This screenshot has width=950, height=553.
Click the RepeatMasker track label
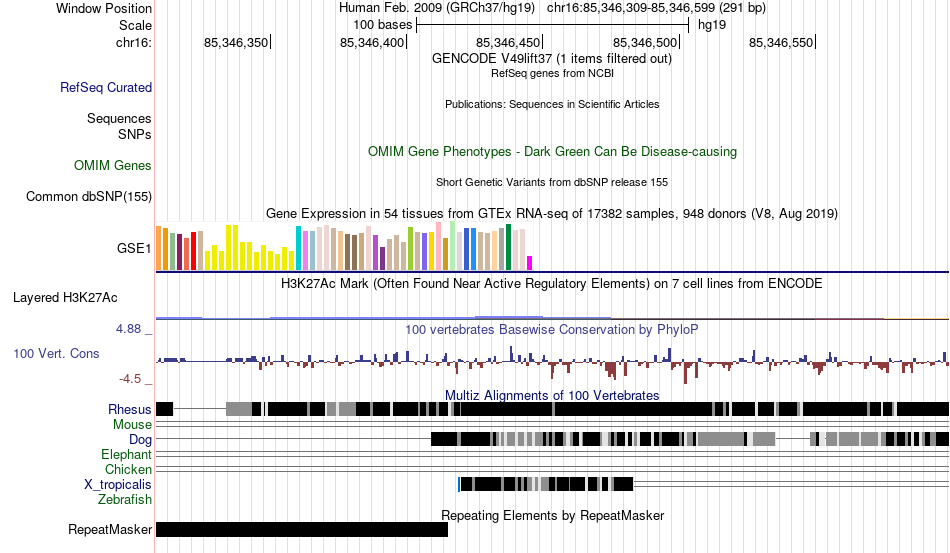click(110, 529)
